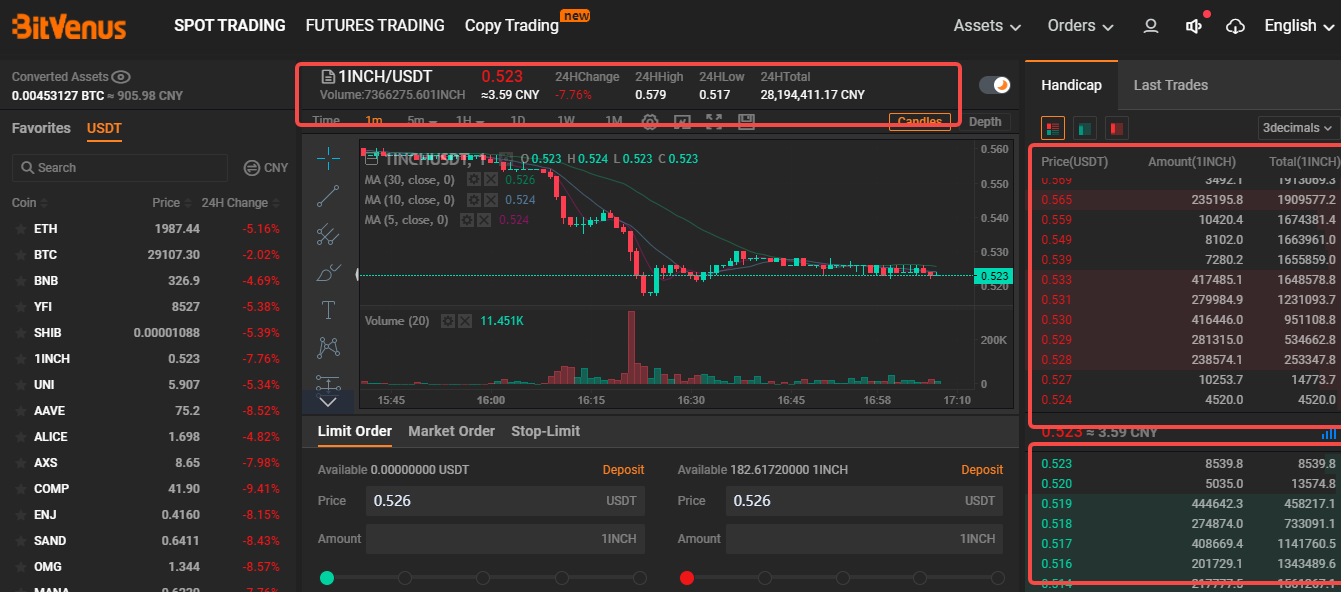Click the buy Price input field

[x=505, y=501]
